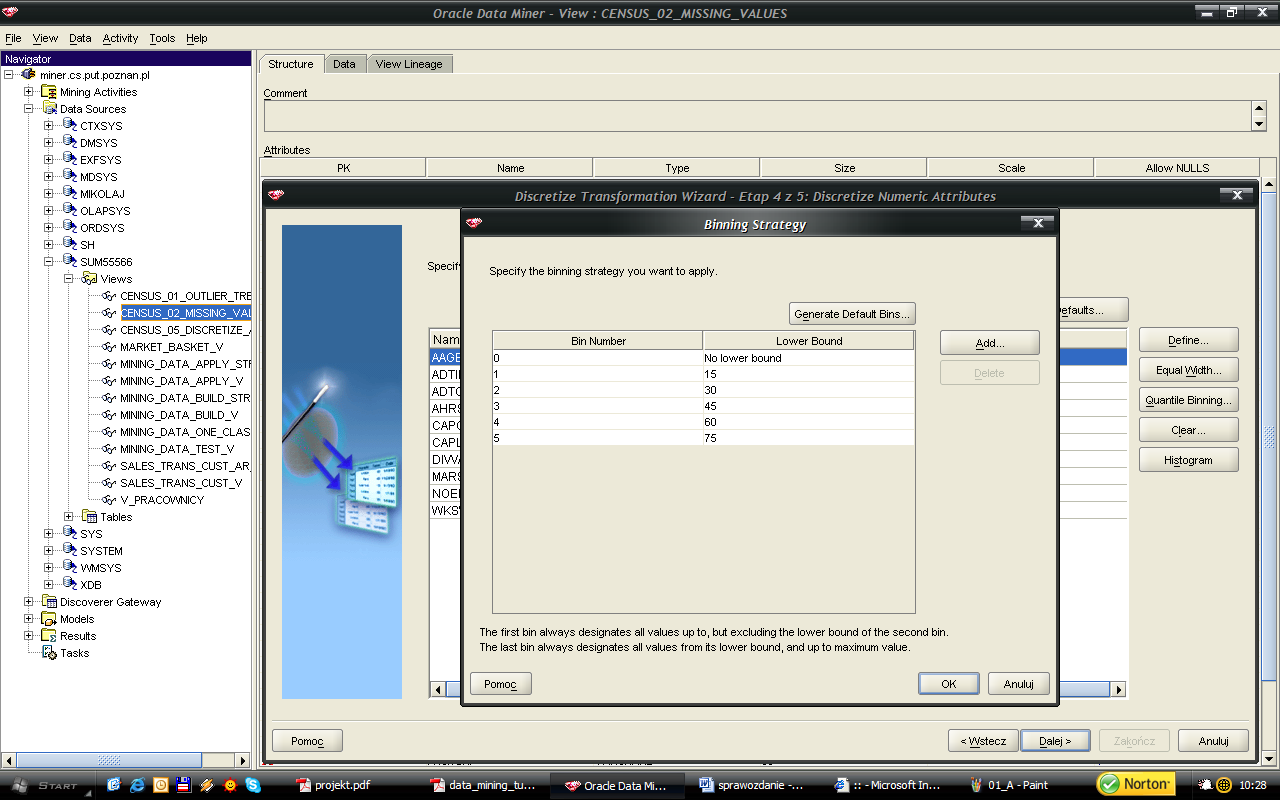Expand the SYSTEM schema node
The image size is (1280, 800).
tap(49, 551)
